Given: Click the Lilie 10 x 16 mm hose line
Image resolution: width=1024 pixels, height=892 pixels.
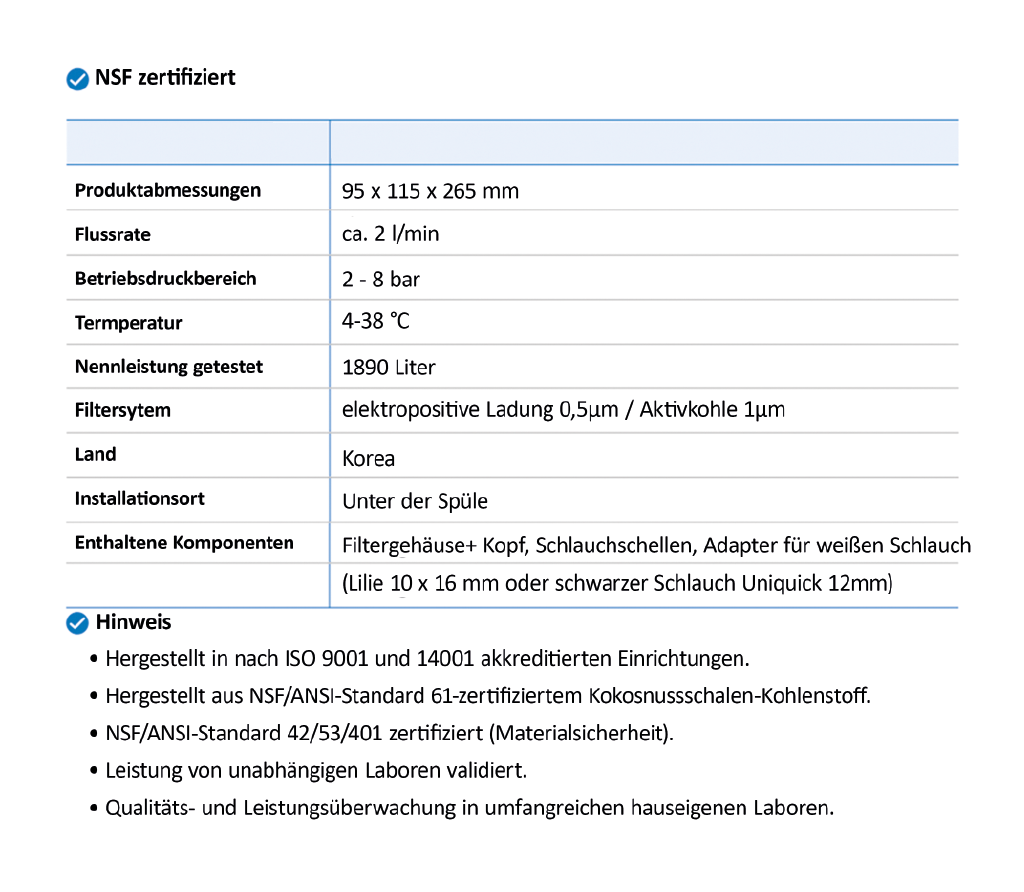Looking at the screenshot, I should tap(617, 583).
